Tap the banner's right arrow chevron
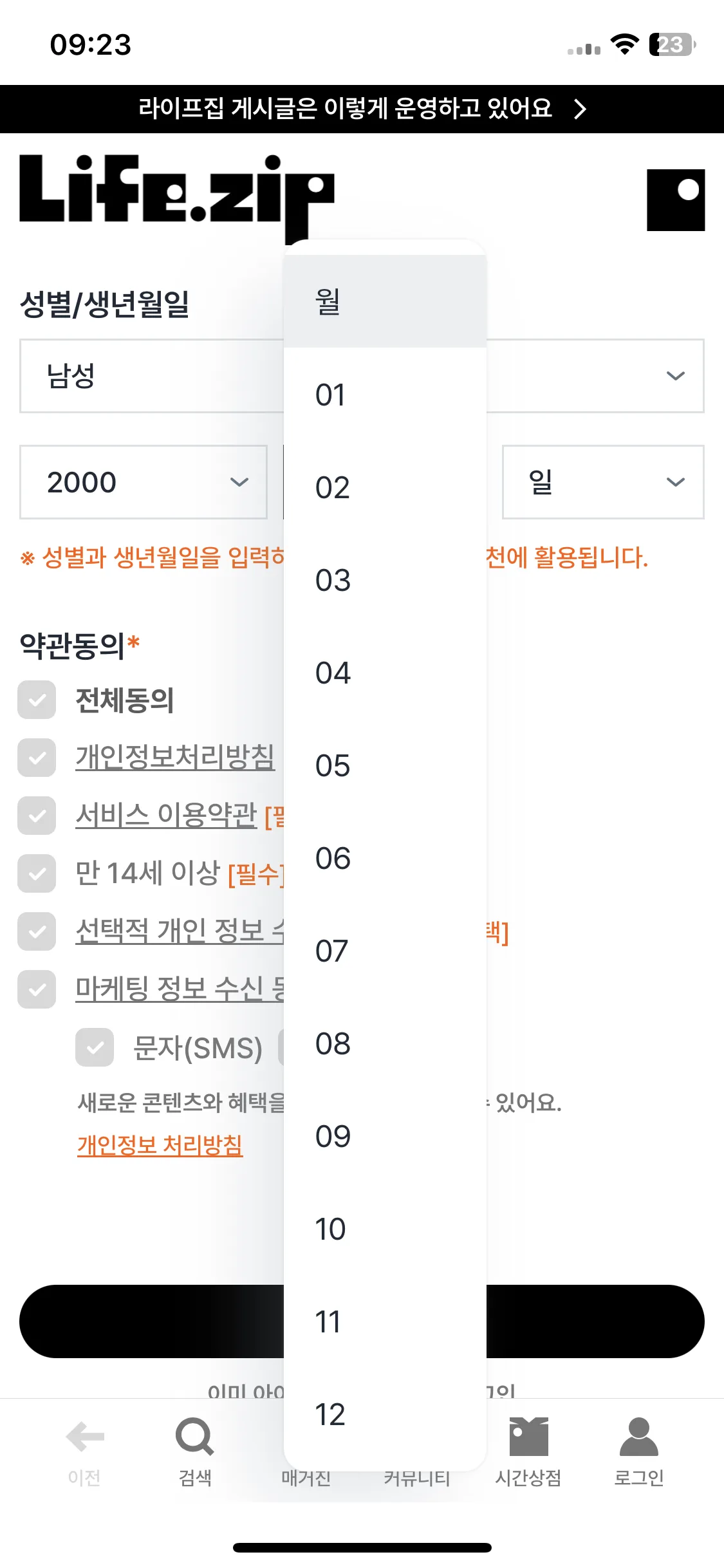Image resolution: width=724 pixels, height=1568 pixels. tap(580, 109)
